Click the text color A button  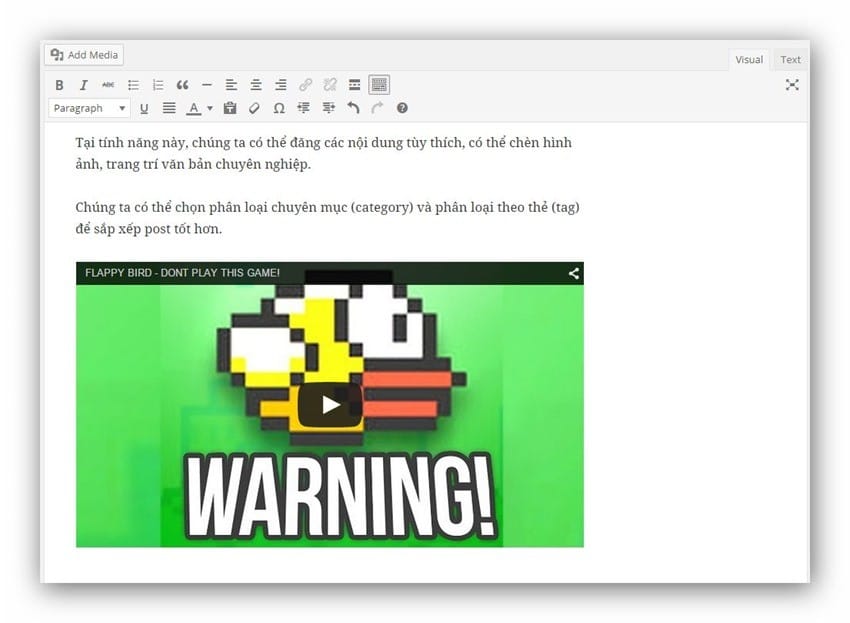point(194,108)
